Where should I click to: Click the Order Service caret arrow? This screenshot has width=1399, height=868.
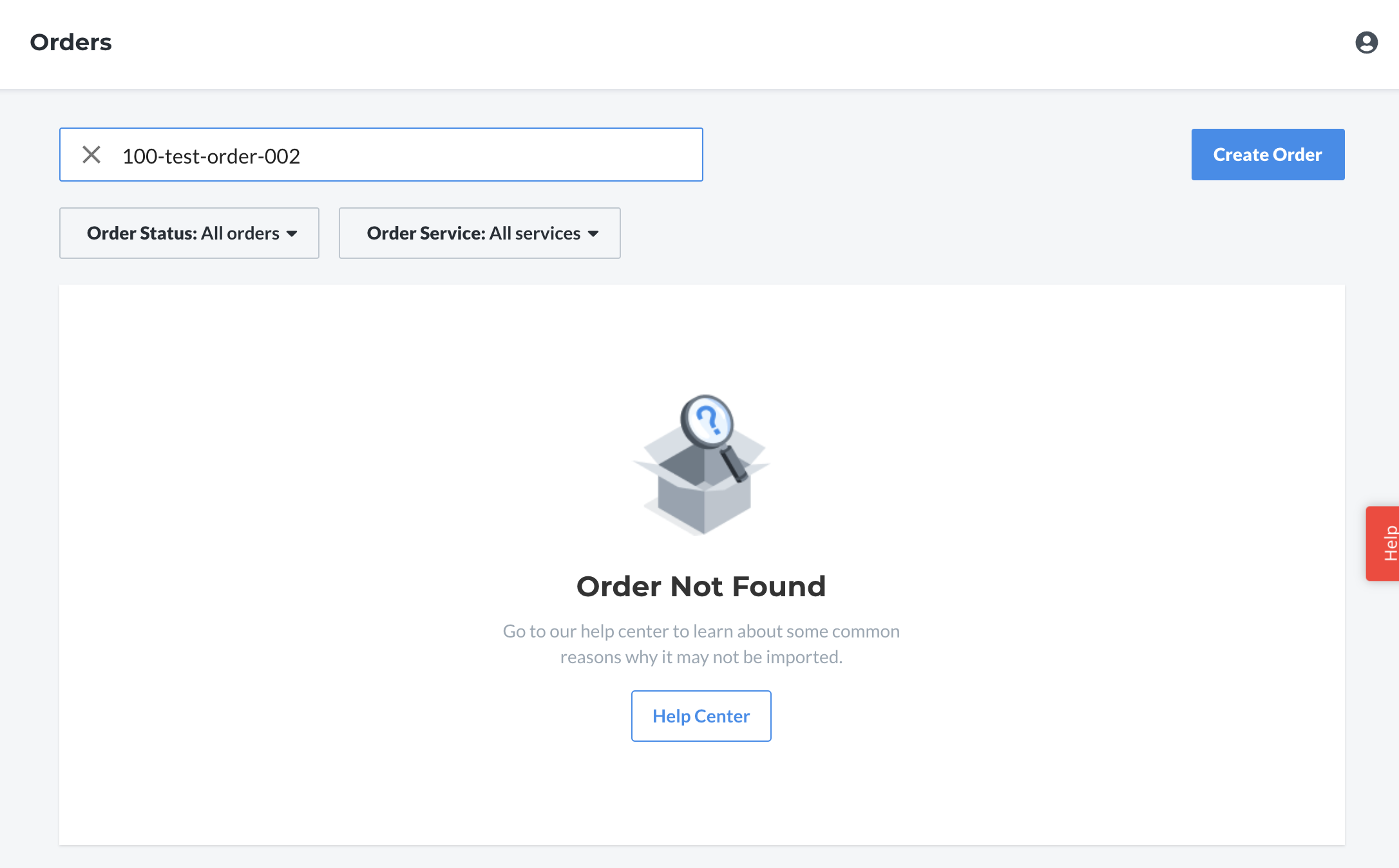click(593, 234)
